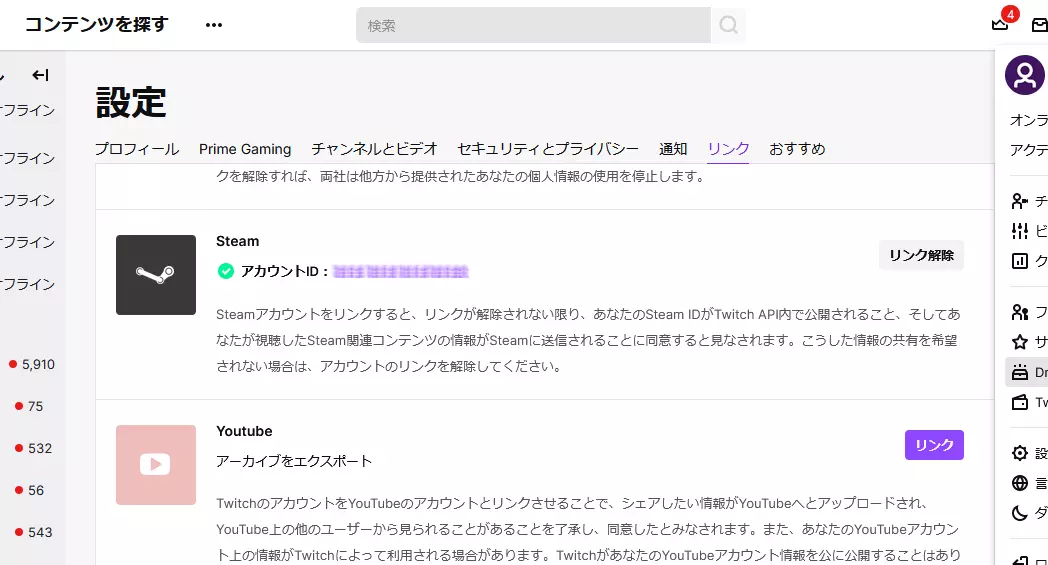The width and height of the screenshot is (1048, 565).
Task: Open the three-dots more menu
Action: [214, 25]
